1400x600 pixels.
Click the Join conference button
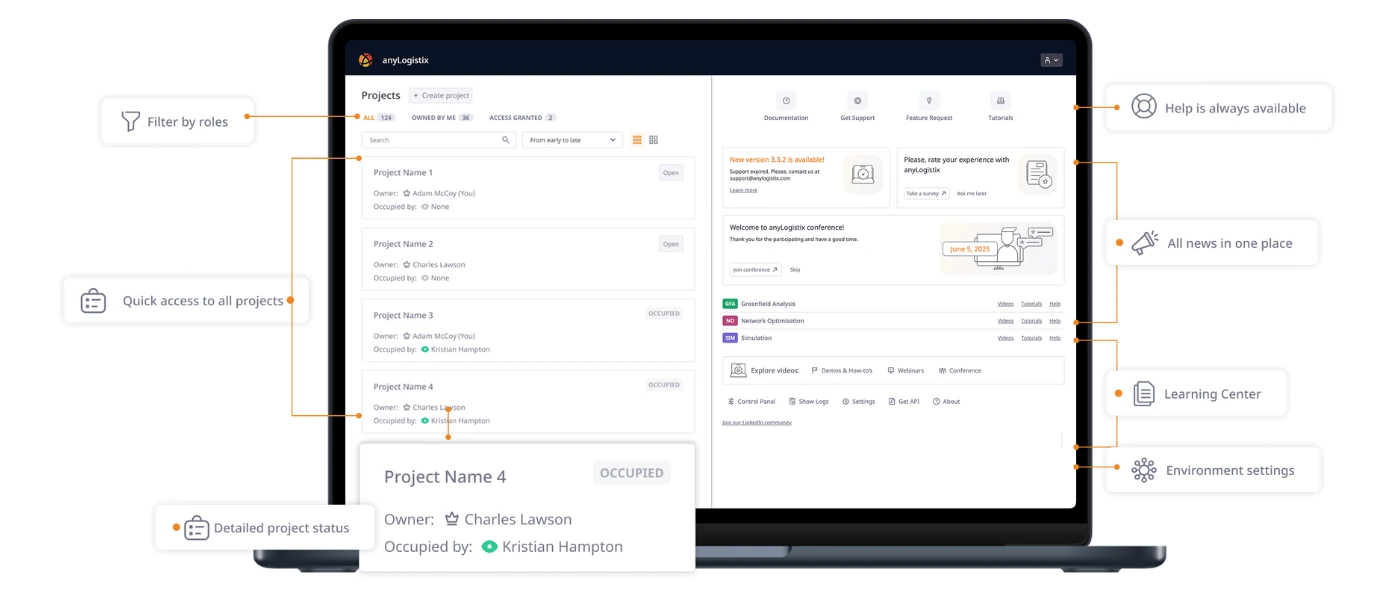755,269
